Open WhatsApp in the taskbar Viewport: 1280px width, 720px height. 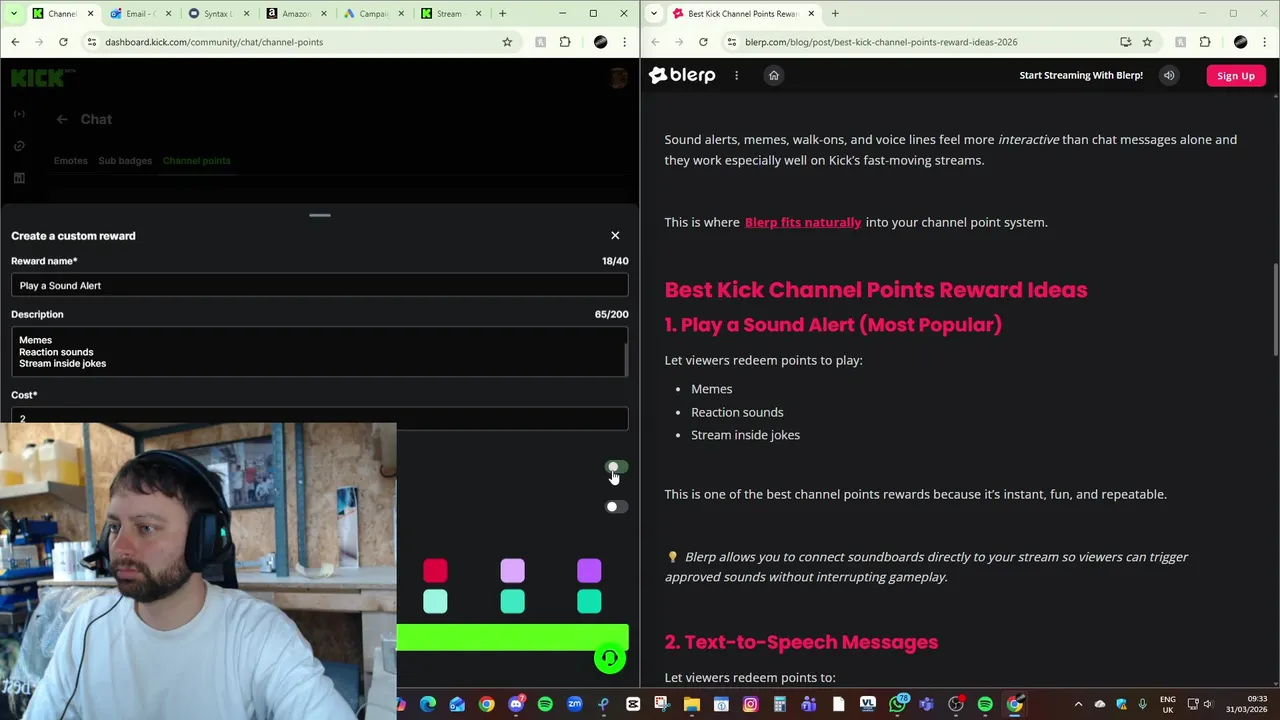pyautogui.click(x=897, y=705)
